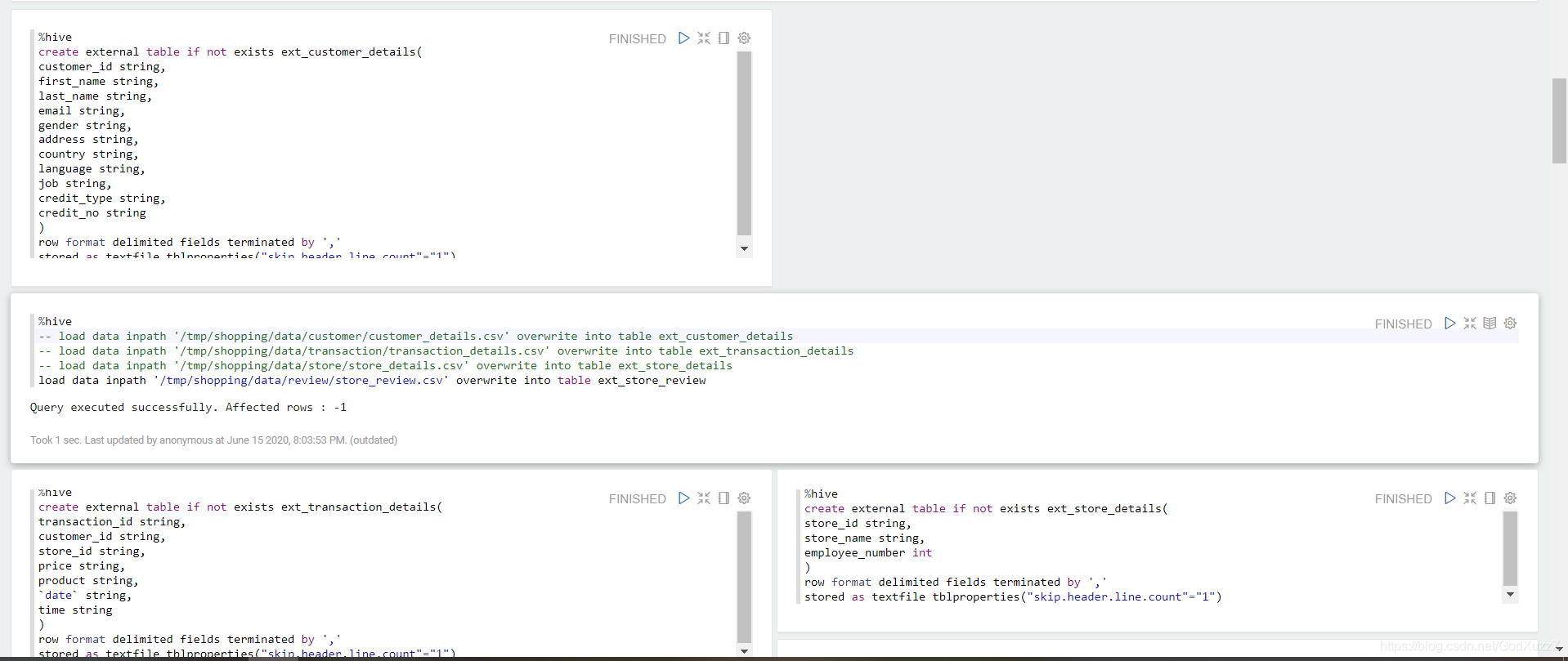Hide editor of load data paragraph

click(1470, 324)
